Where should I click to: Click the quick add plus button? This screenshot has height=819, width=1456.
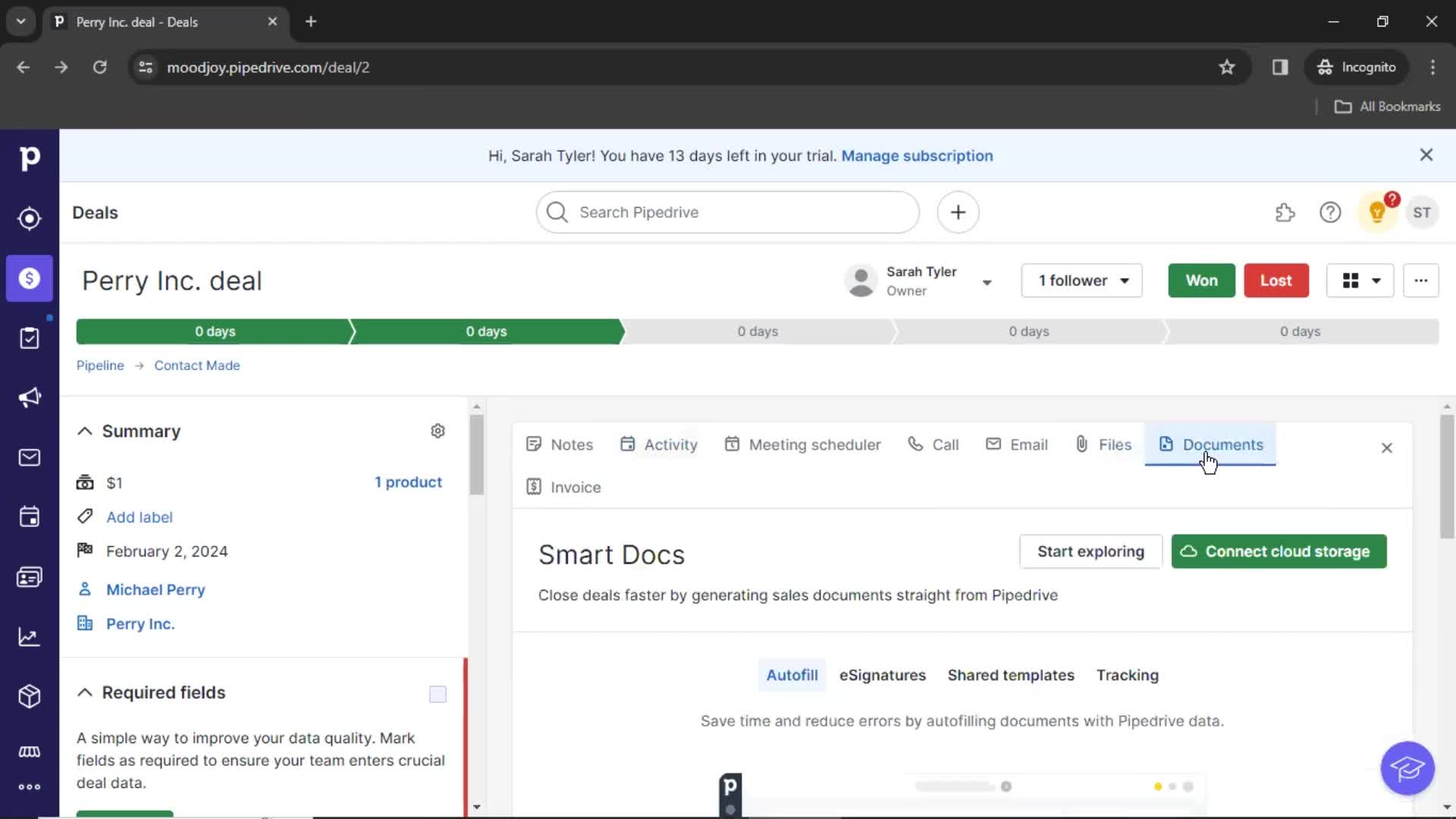958,212
